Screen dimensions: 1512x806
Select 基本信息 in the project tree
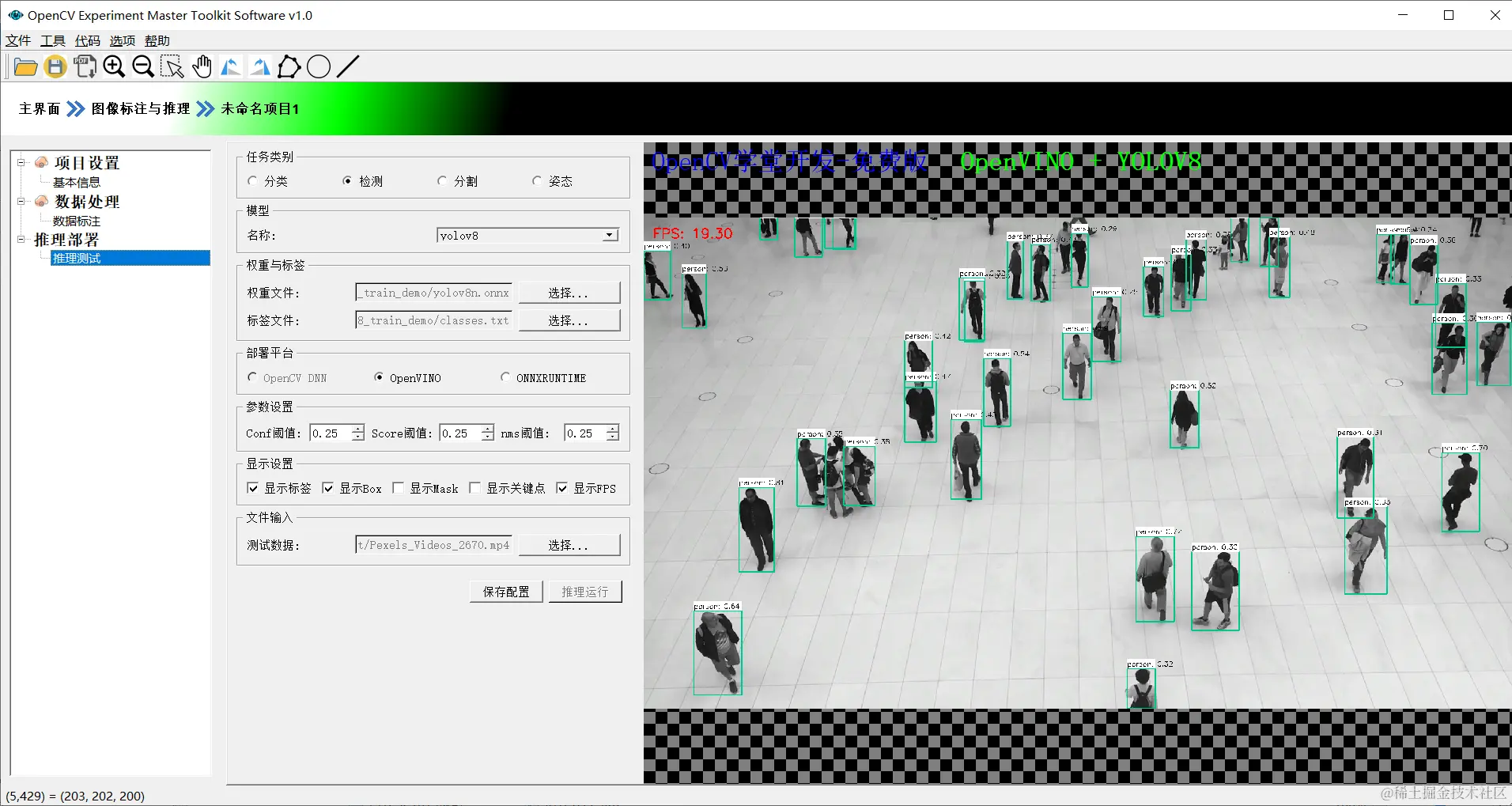77,182
